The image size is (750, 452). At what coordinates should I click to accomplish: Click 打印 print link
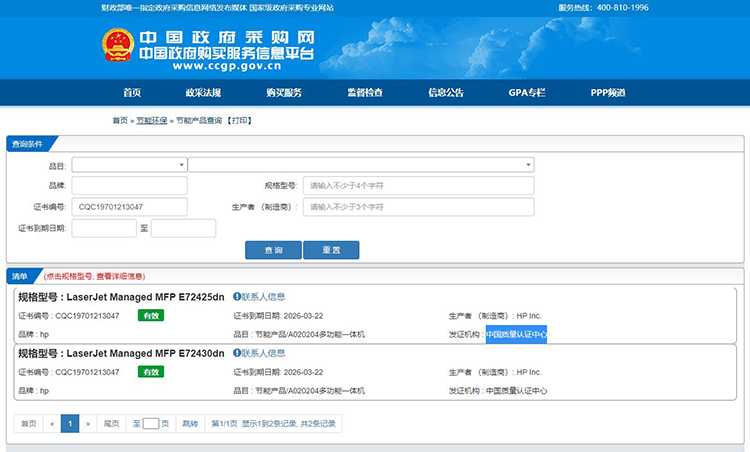point(239,121)
